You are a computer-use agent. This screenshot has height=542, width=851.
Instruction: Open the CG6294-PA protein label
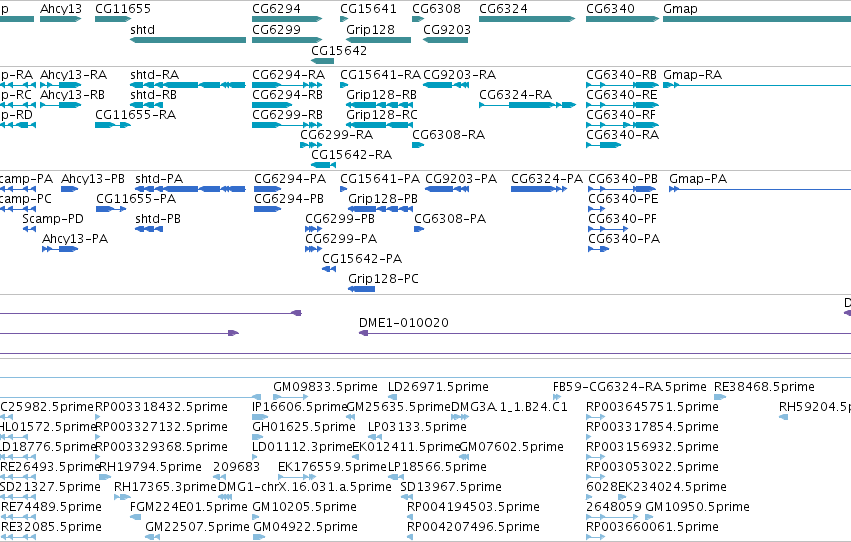[x=290, y=179]
